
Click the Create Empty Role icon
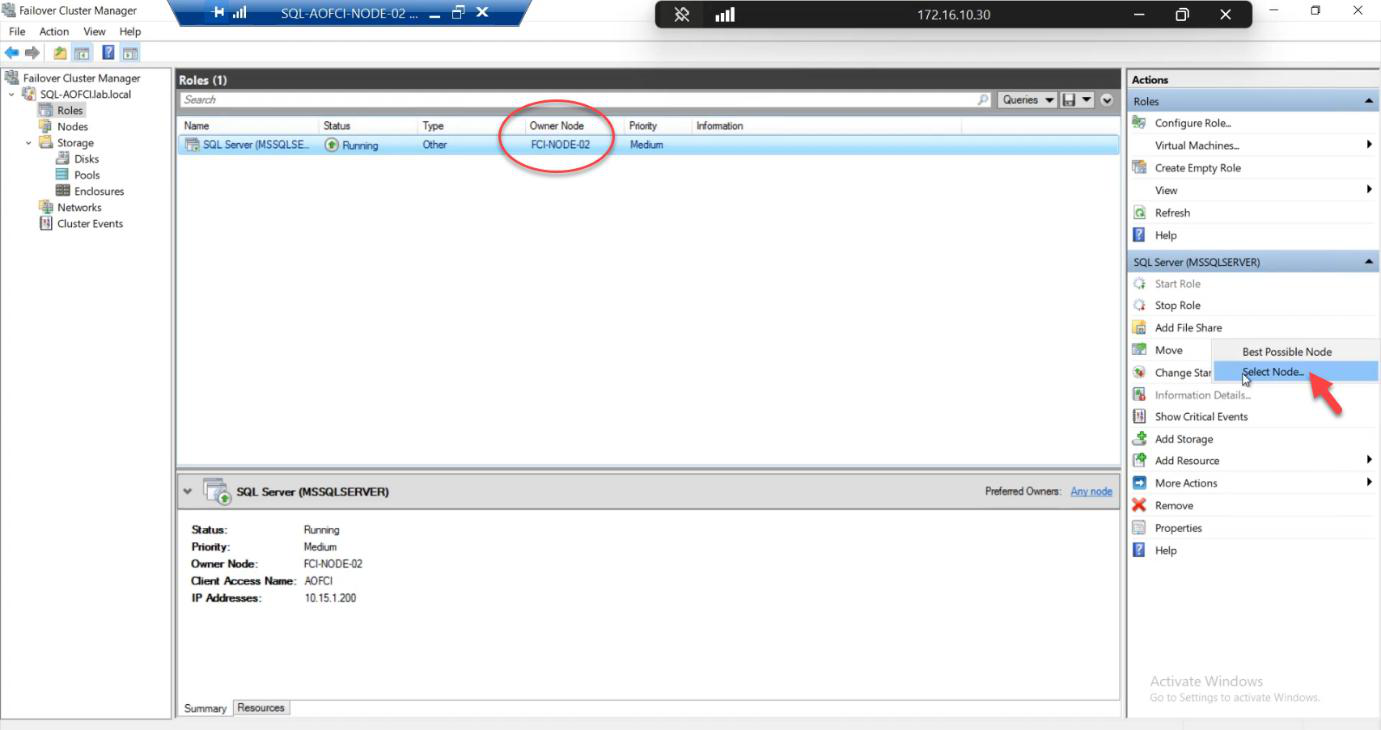[1139, 168]
